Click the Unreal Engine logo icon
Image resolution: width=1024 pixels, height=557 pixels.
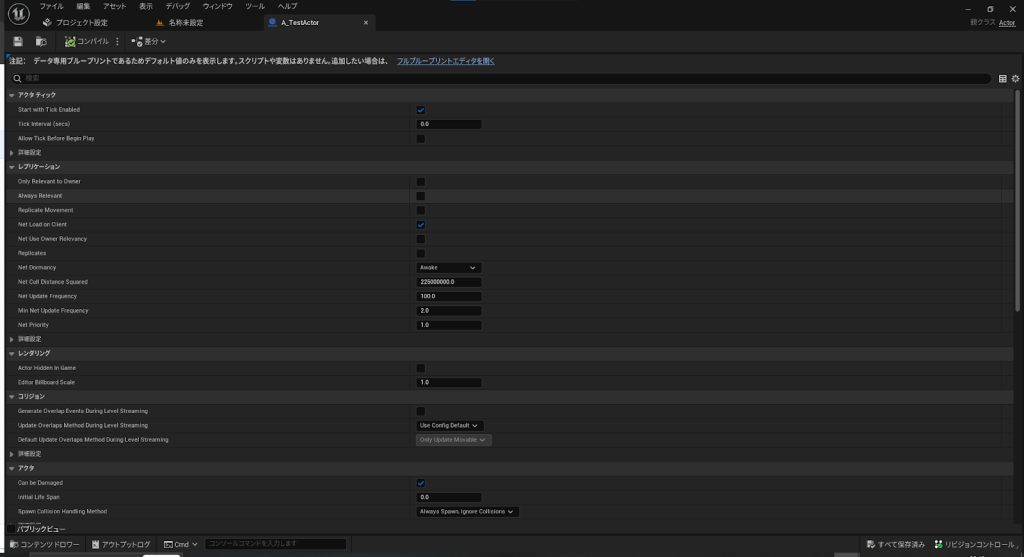[x=18, y=13]
